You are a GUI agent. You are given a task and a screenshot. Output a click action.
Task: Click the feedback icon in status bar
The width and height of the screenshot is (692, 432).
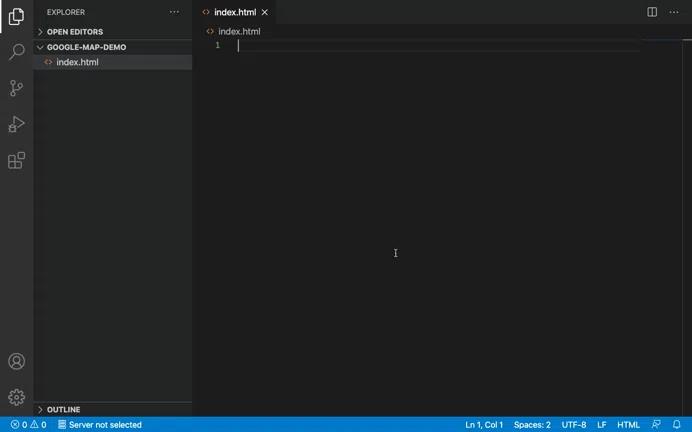click(x=656, y=425)
